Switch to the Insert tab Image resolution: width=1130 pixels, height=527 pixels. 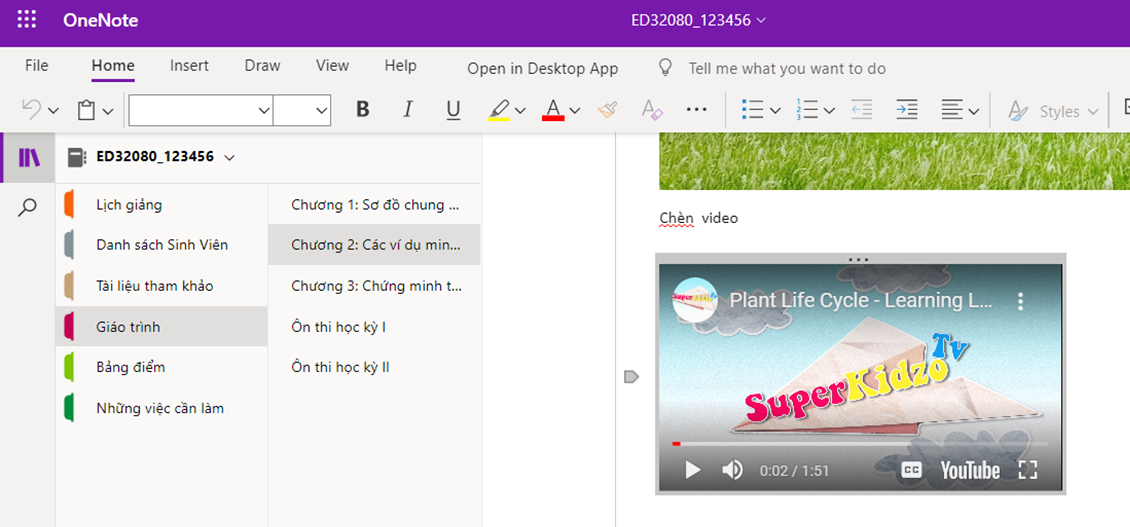click(189, 66)
